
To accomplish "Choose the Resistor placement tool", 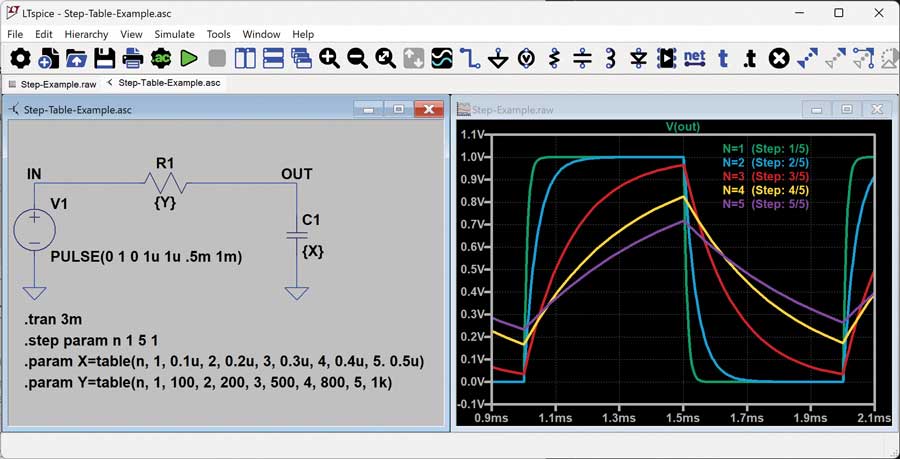I will (554, 59).
